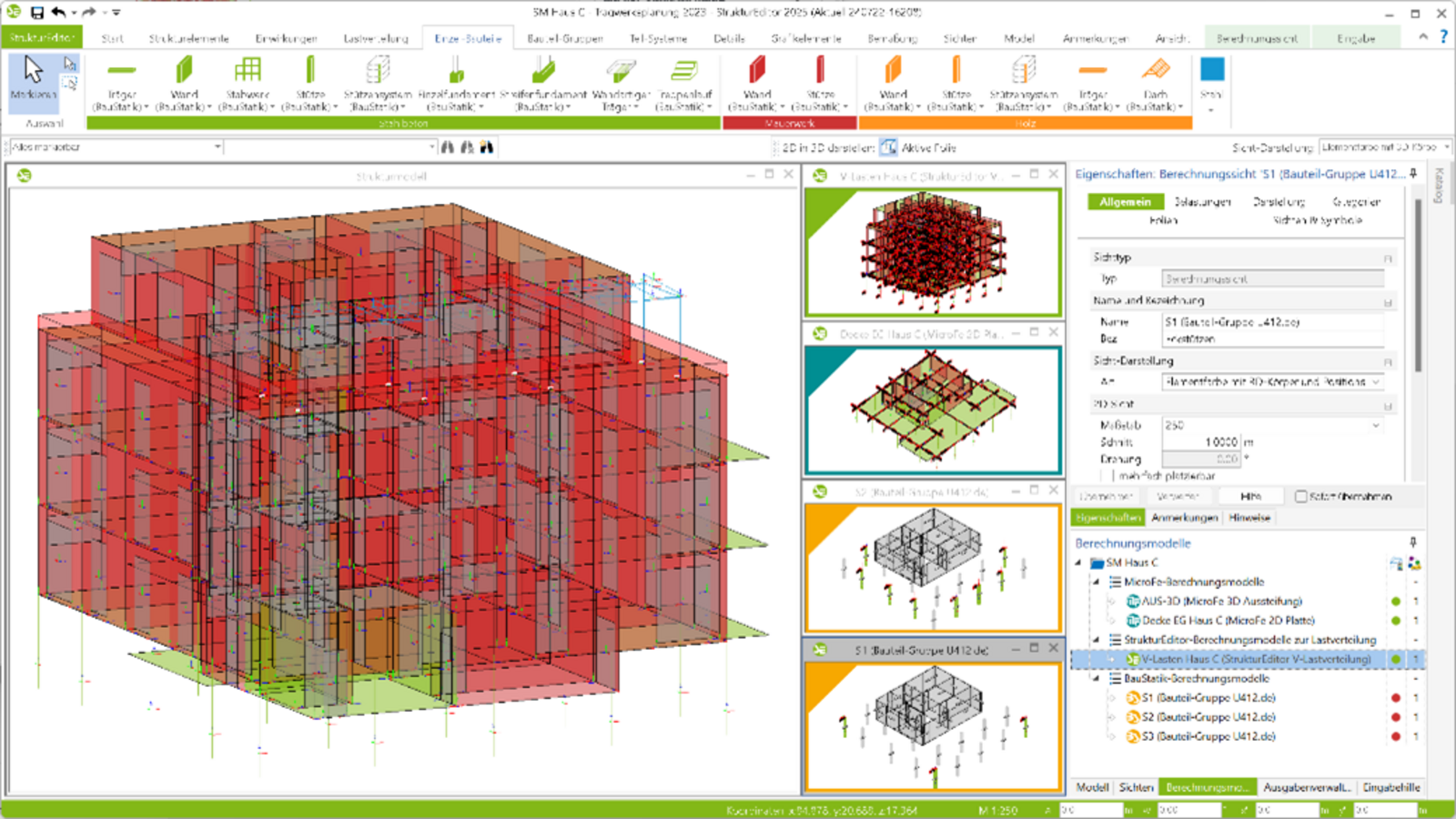
Task: Click green status dot of Decke EG Haus C
Action: click(1396, 621)
